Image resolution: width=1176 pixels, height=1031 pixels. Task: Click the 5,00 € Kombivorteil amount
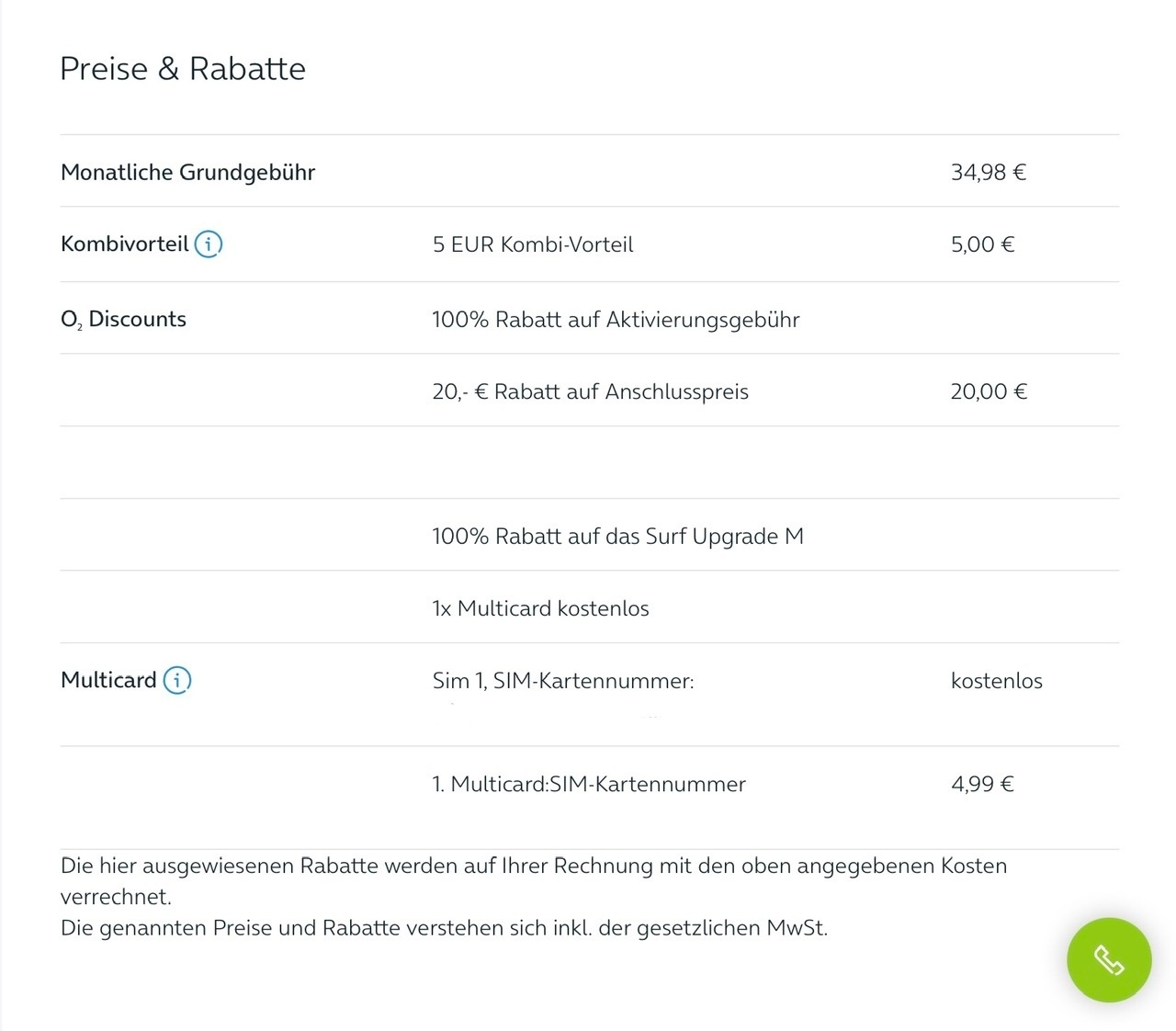click(x=983, y=244)
